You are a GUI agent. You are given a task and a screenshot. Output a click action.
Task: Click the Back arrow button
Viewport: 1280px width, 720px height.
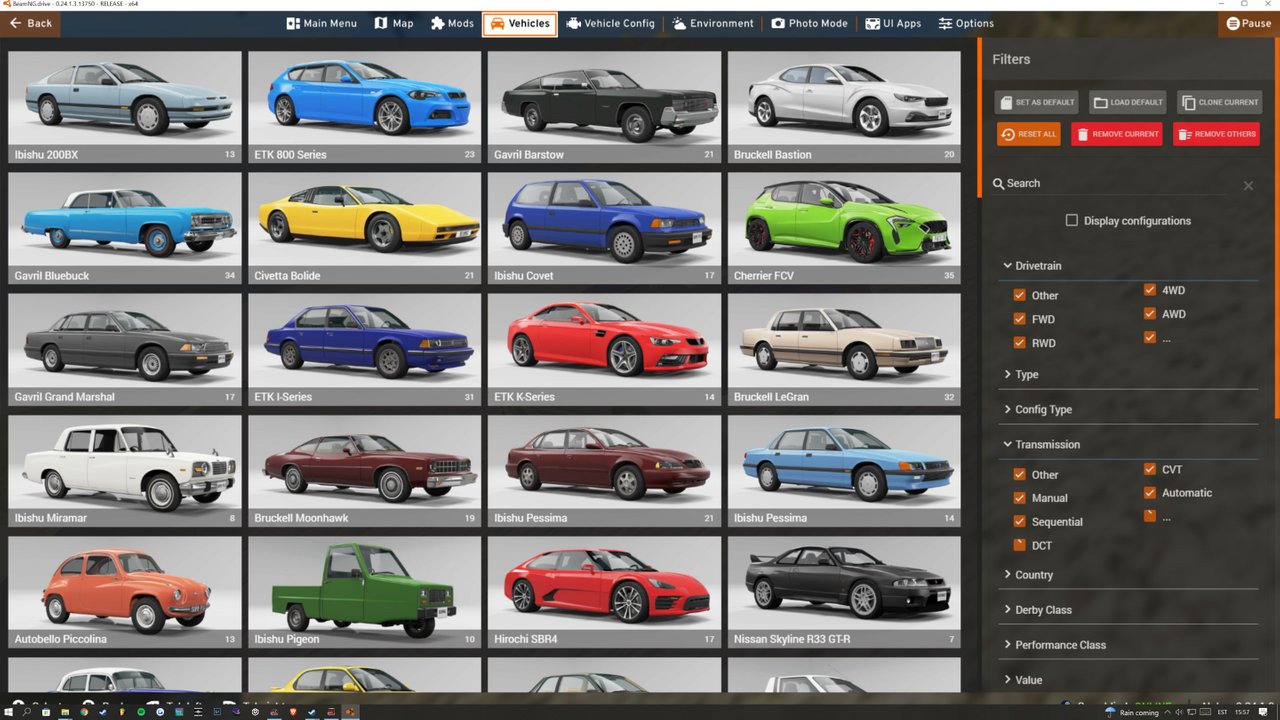[30, 23]
